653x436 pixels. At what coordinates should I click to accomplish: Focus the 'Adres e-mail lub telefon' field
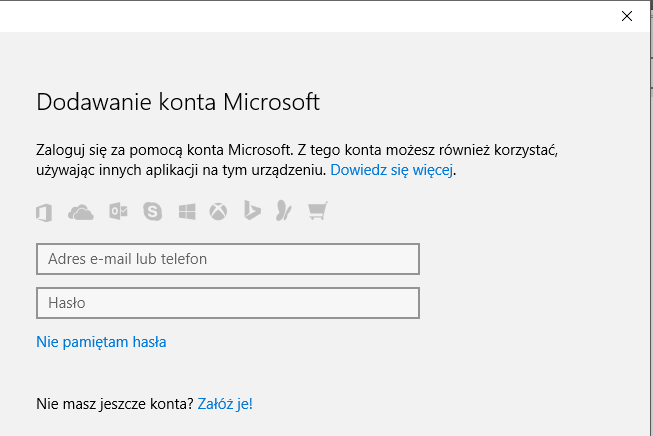click(x=227, y=259)
